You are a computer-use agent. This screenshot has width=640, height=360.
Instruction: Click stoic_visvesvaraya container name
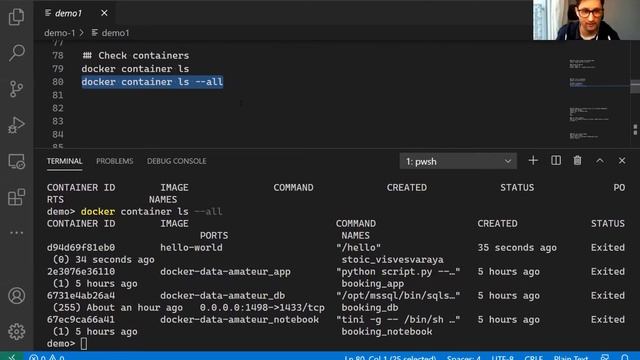pyautogui.click(x=392, y=260)
